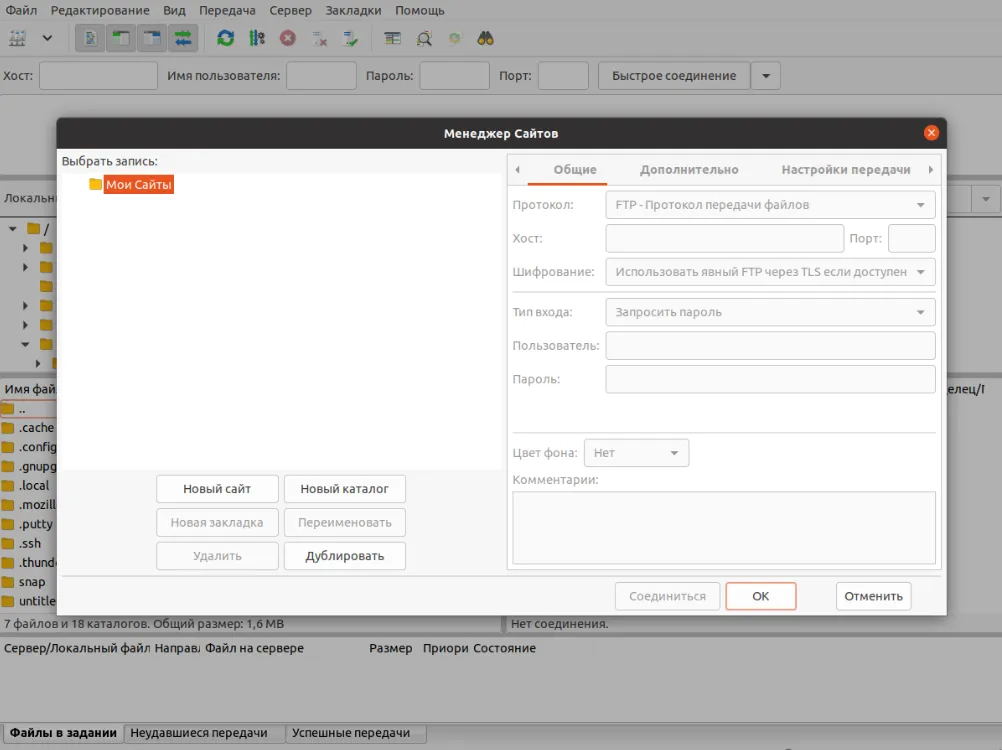Click the process queue toolbar icon
The width and height of the screenshot is (1002, 750).
pyautogui.click(x=257, y=38)
